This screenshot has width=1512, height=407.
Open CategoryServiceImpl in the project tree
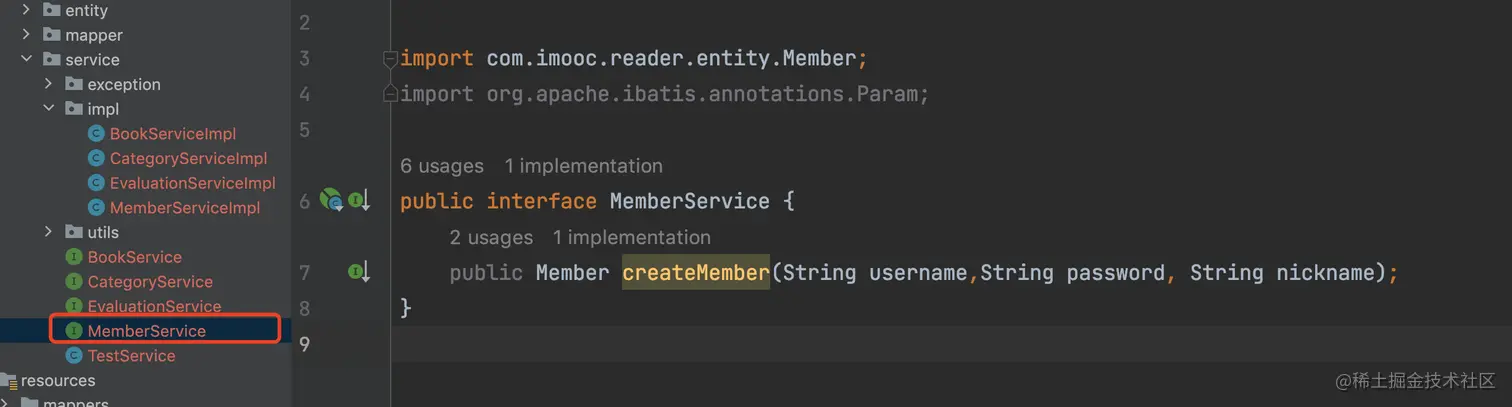point(188,158)
